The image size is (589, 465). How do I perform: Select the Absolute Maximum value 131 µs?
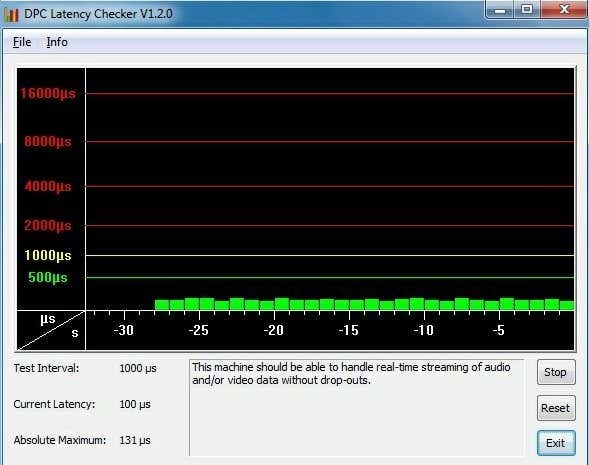pos(135,440)
